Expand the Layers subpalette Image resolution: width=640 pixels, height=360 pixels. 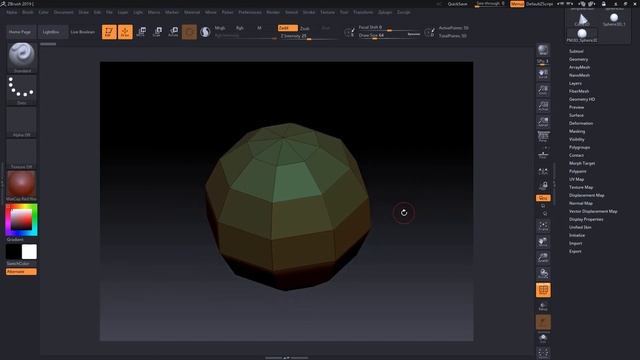(575, 83)
